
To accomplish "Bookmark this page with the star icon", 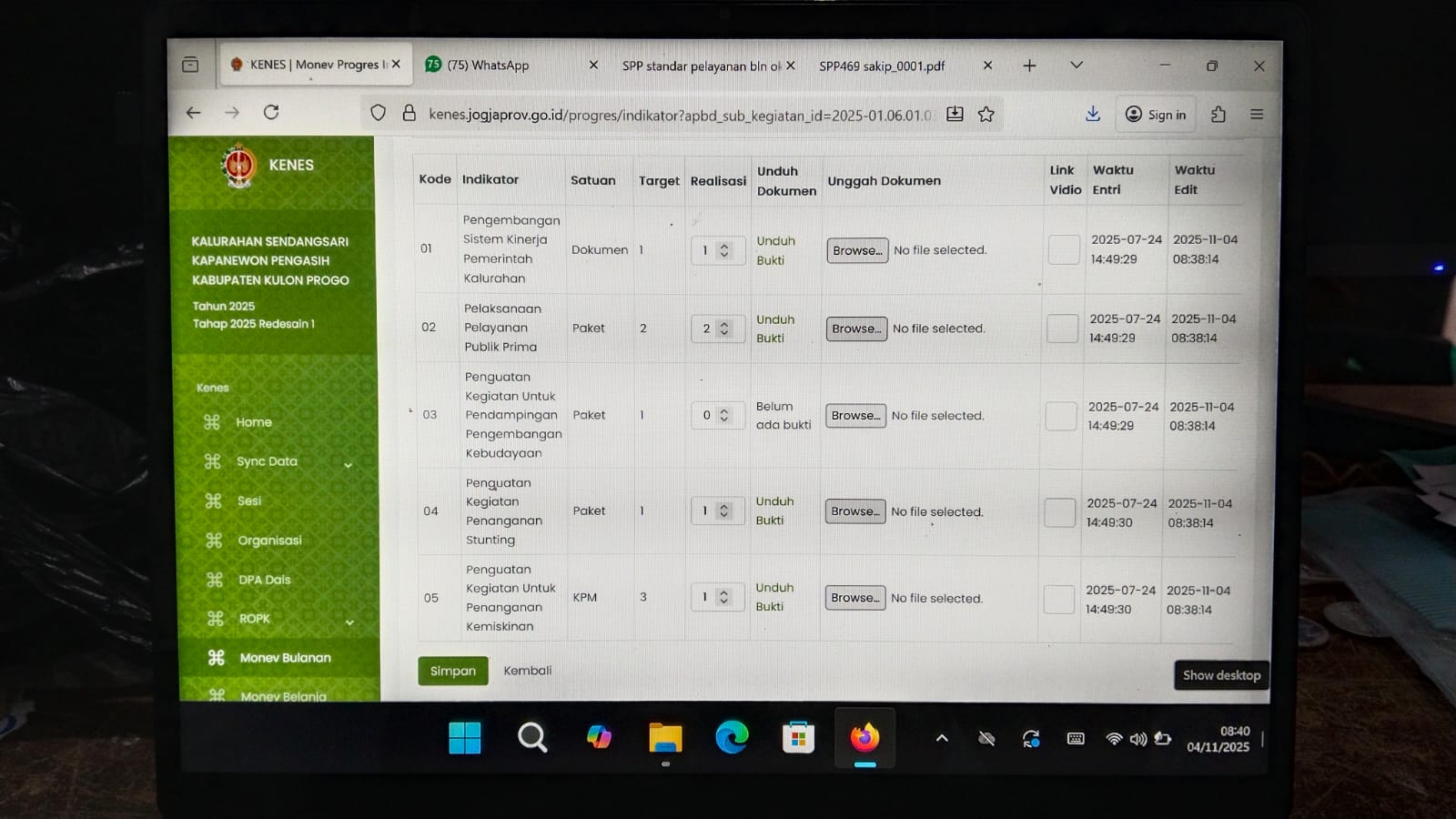I will (986, 115).
